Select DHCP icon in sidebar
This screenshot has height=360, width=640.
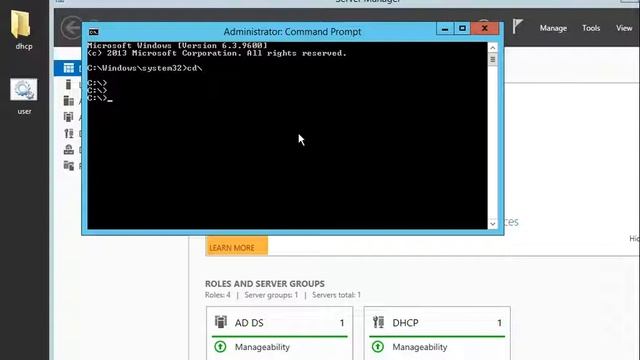pyautogui.click(x=69, y=133)
